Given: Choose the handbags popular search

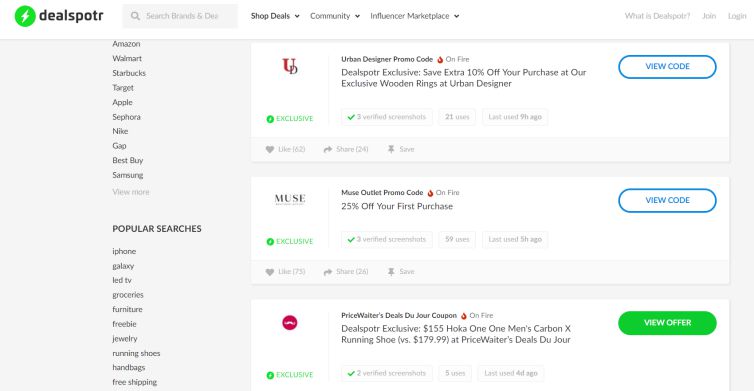Looking at the screenshot, I should 129,367.
